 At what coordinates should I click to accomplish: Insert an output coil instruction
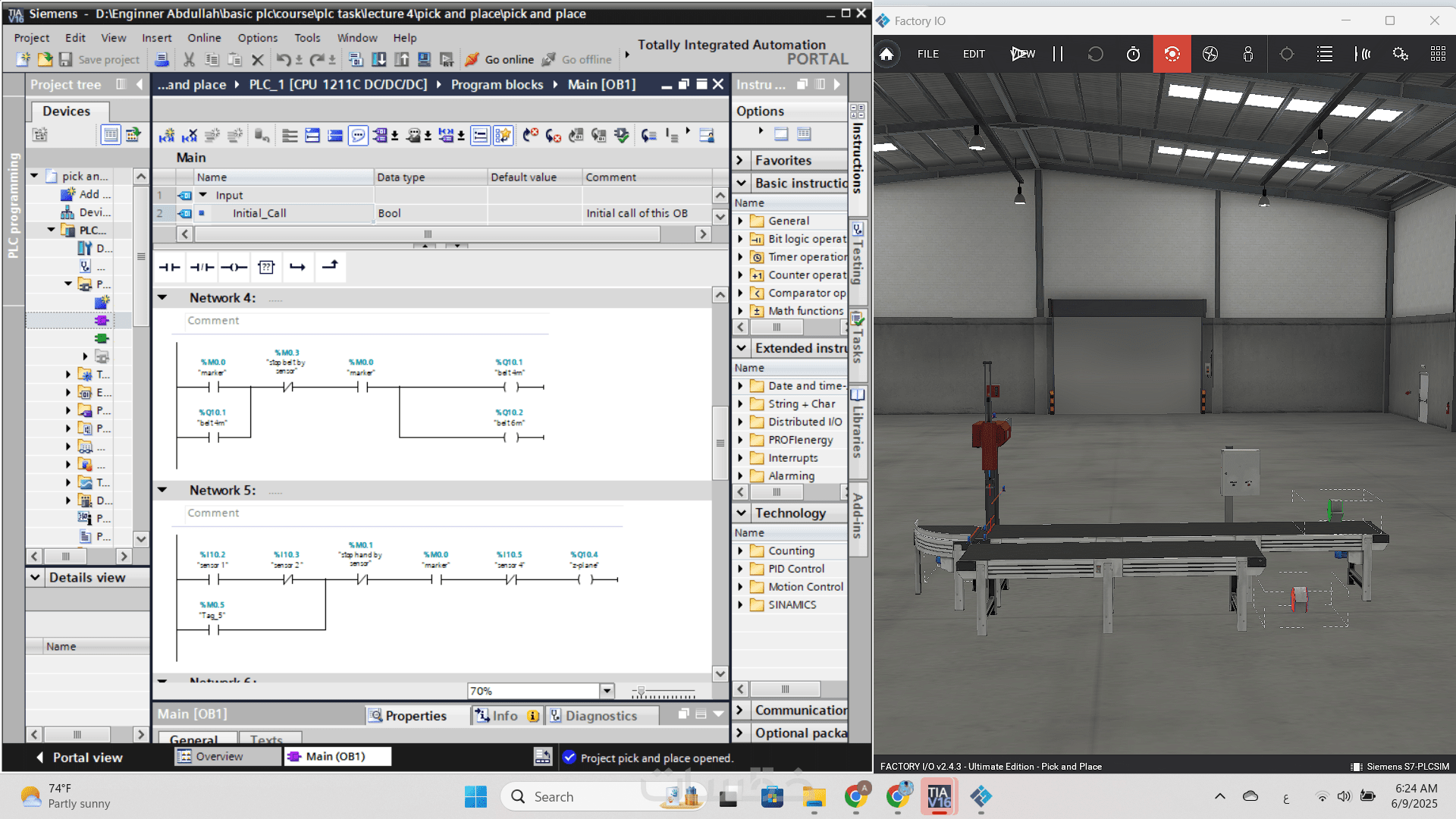coord(234,267)
